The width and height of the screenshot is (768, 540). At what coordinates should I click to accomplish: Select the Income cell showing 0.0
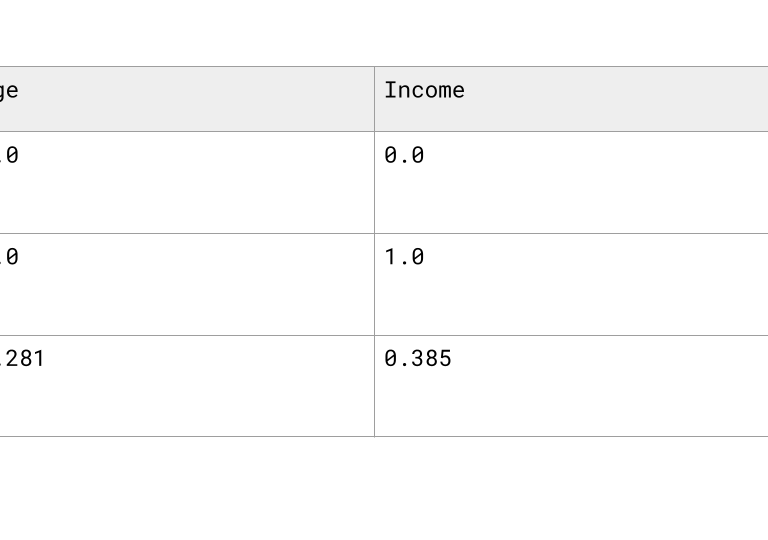click(x=571, y=182)
